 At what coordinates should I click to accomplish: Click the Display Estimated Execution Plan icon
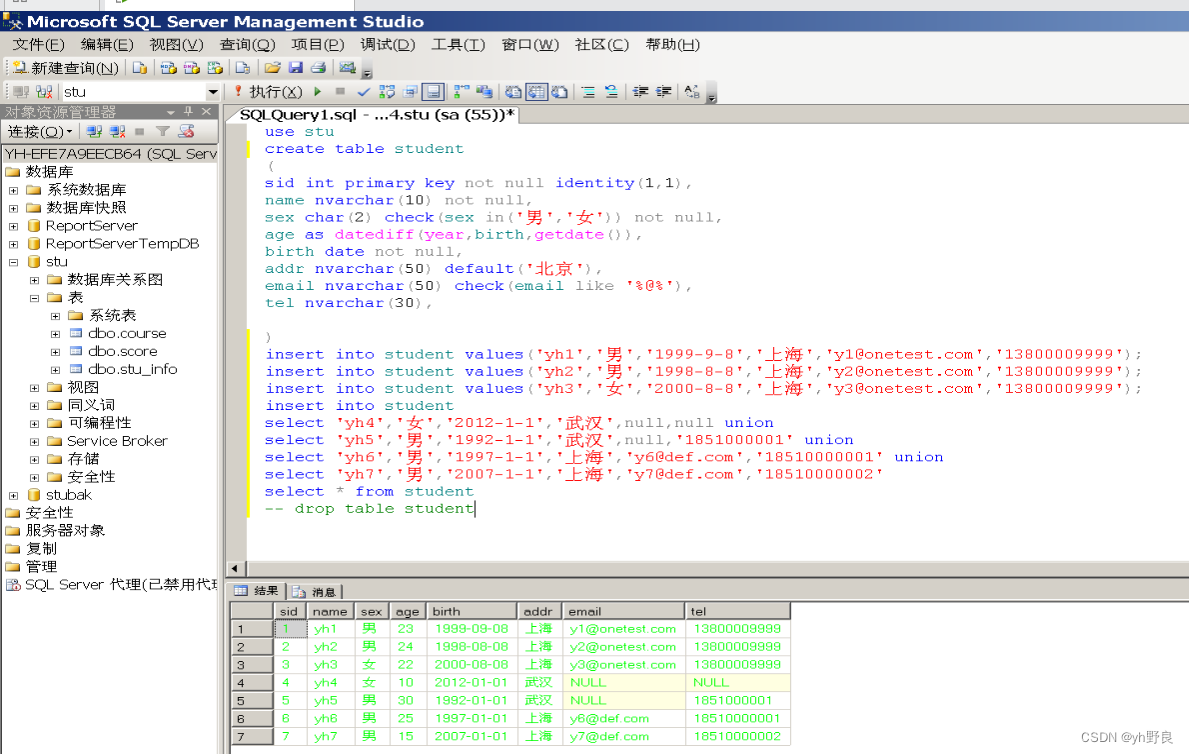(x=387, y=92)
